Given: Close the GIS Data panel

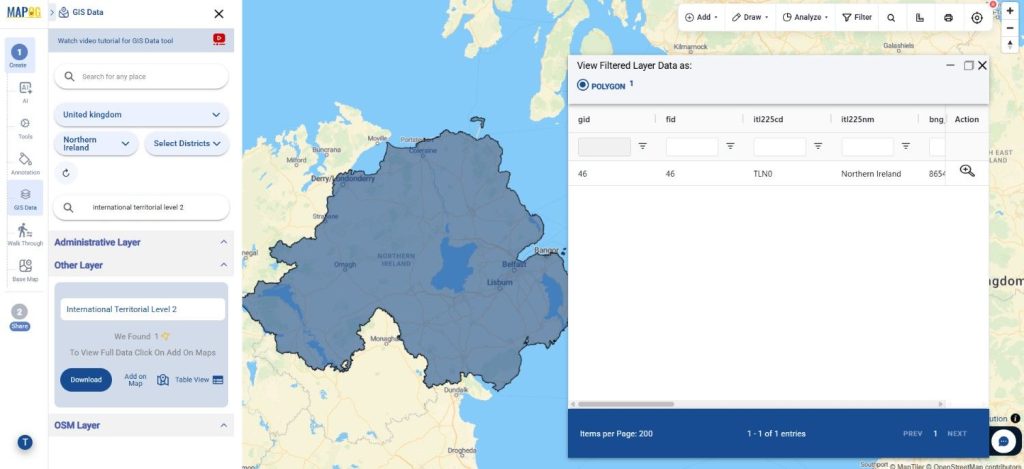Looking at the screenshot, I should coord(219,14).
